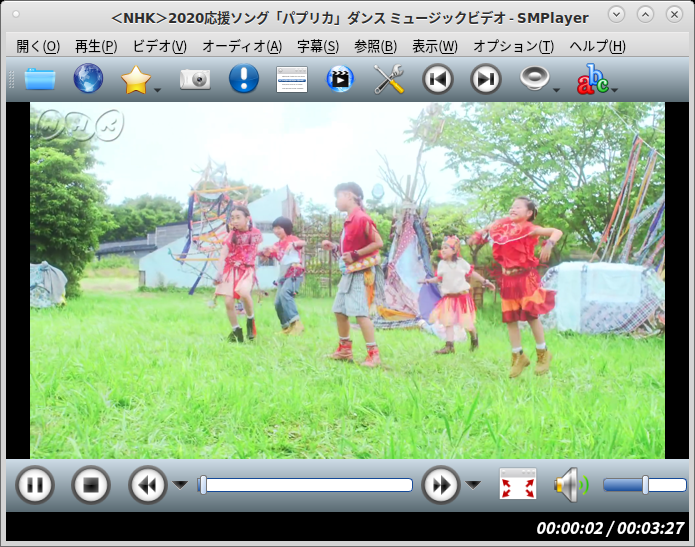Show file info via blue exclamation icon
695x547 pixels.
click(x=244, y=78)
